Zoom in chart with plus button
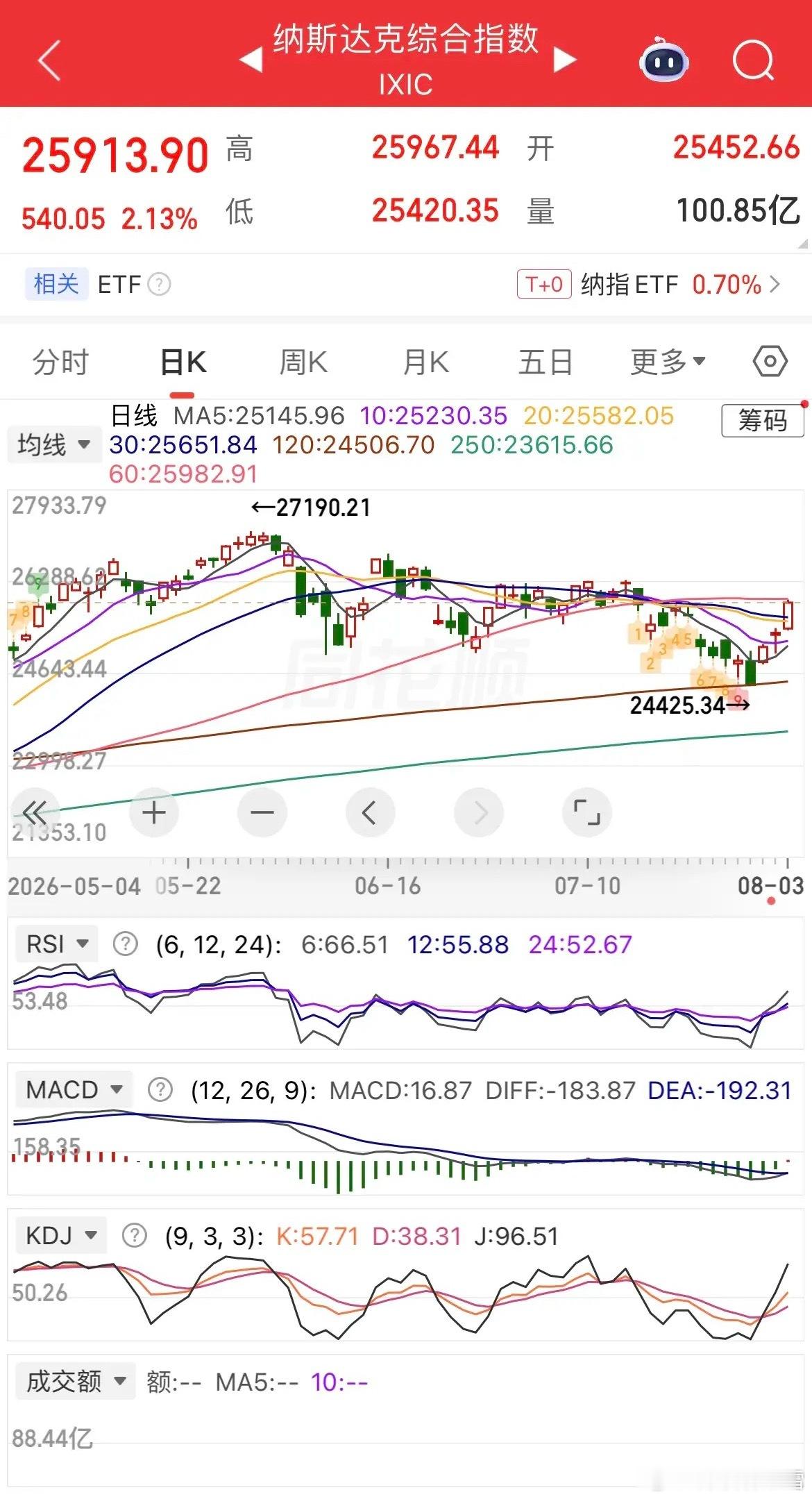This screenshot has height=1499, width=812. point(153,812)
